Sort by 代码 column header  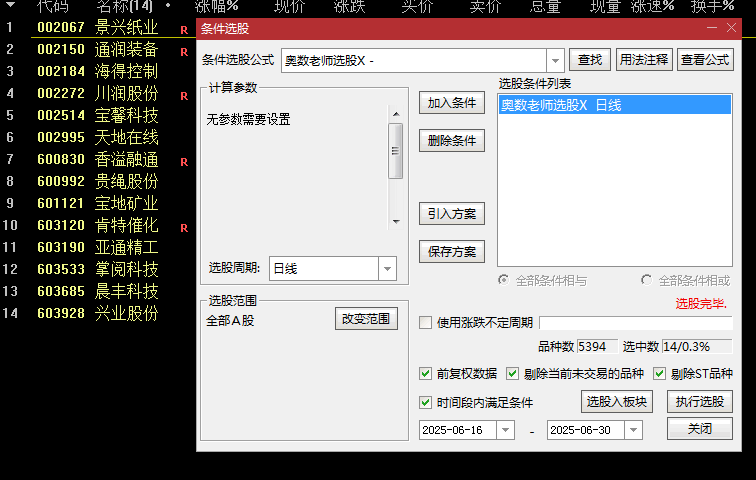point(53,6)
